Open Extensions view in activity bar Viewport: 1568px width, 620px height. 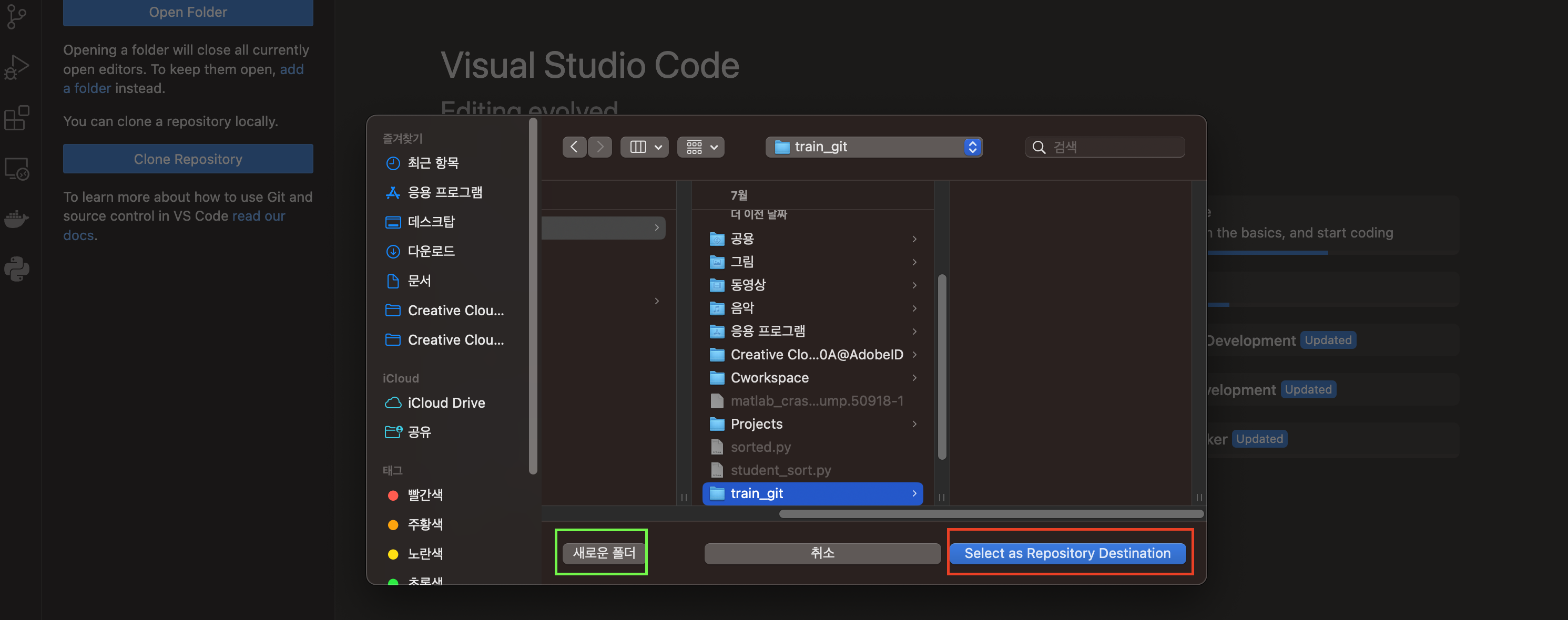pyautogui.click(x=16, y=117)
